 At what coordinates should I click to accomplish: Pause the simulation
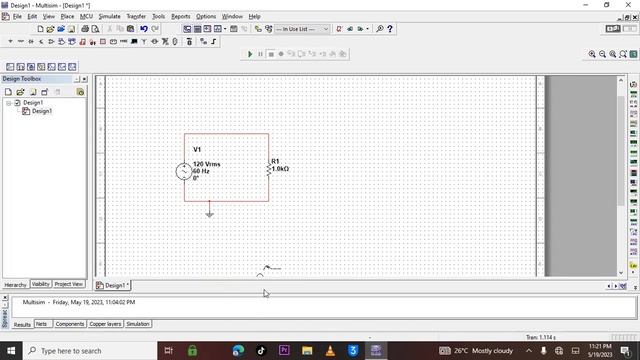(x=260, y=54)
